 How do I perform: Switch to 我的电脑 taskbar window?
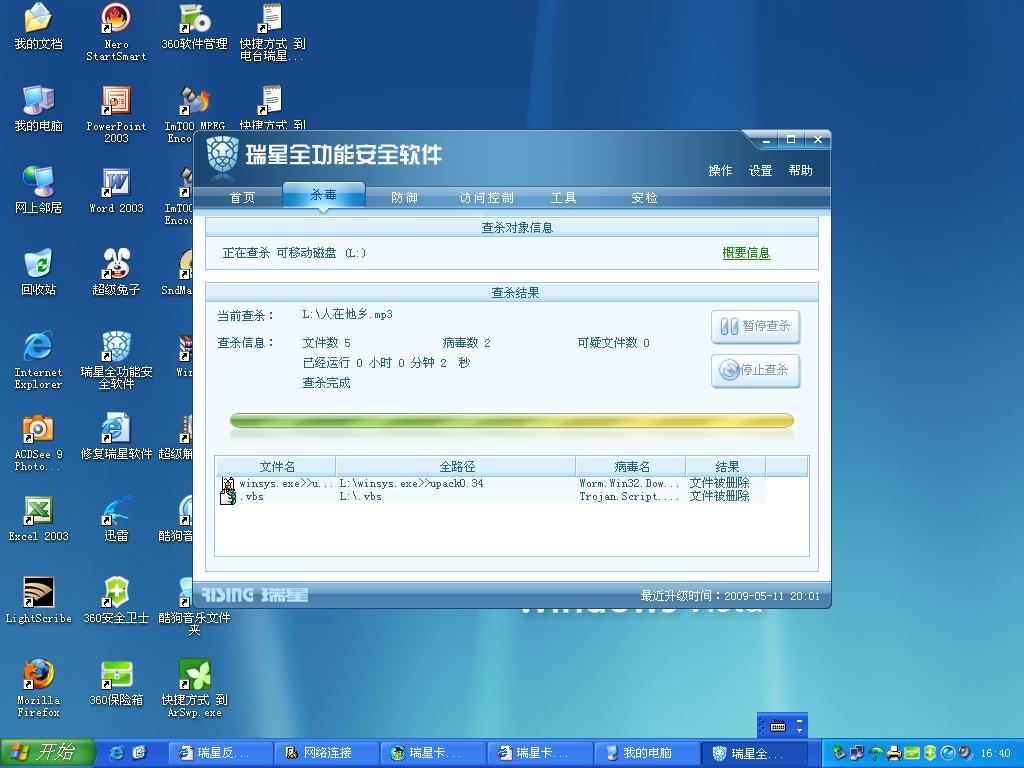647,753
